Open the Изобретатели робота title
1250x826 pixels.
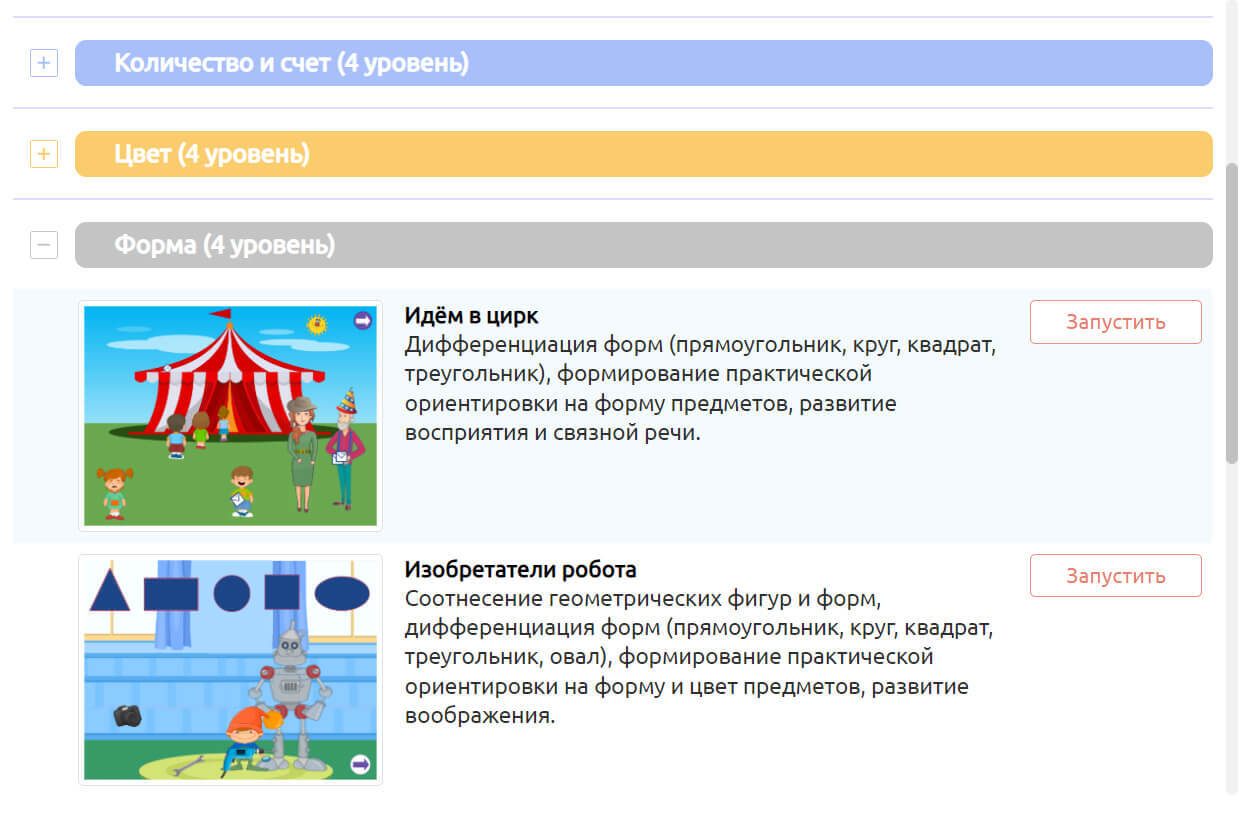coord(520,570)
